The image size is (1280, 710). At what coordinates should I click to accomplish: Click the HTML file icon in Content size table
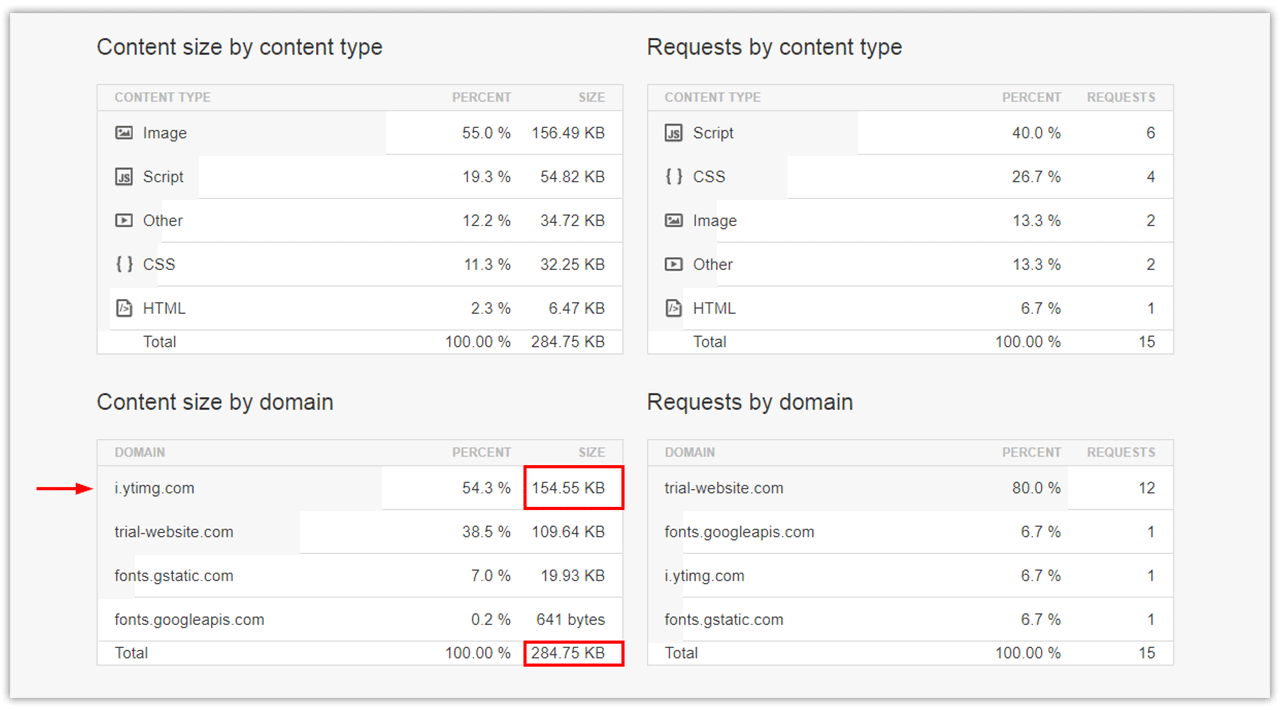[124, 308]
